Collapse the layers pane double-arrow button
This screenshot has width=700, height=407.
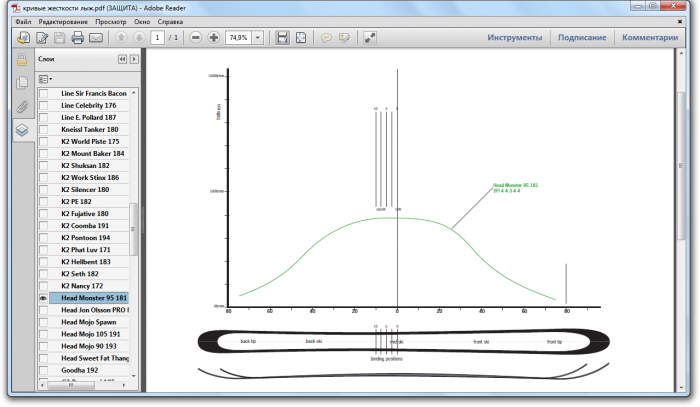pos(122,59)
